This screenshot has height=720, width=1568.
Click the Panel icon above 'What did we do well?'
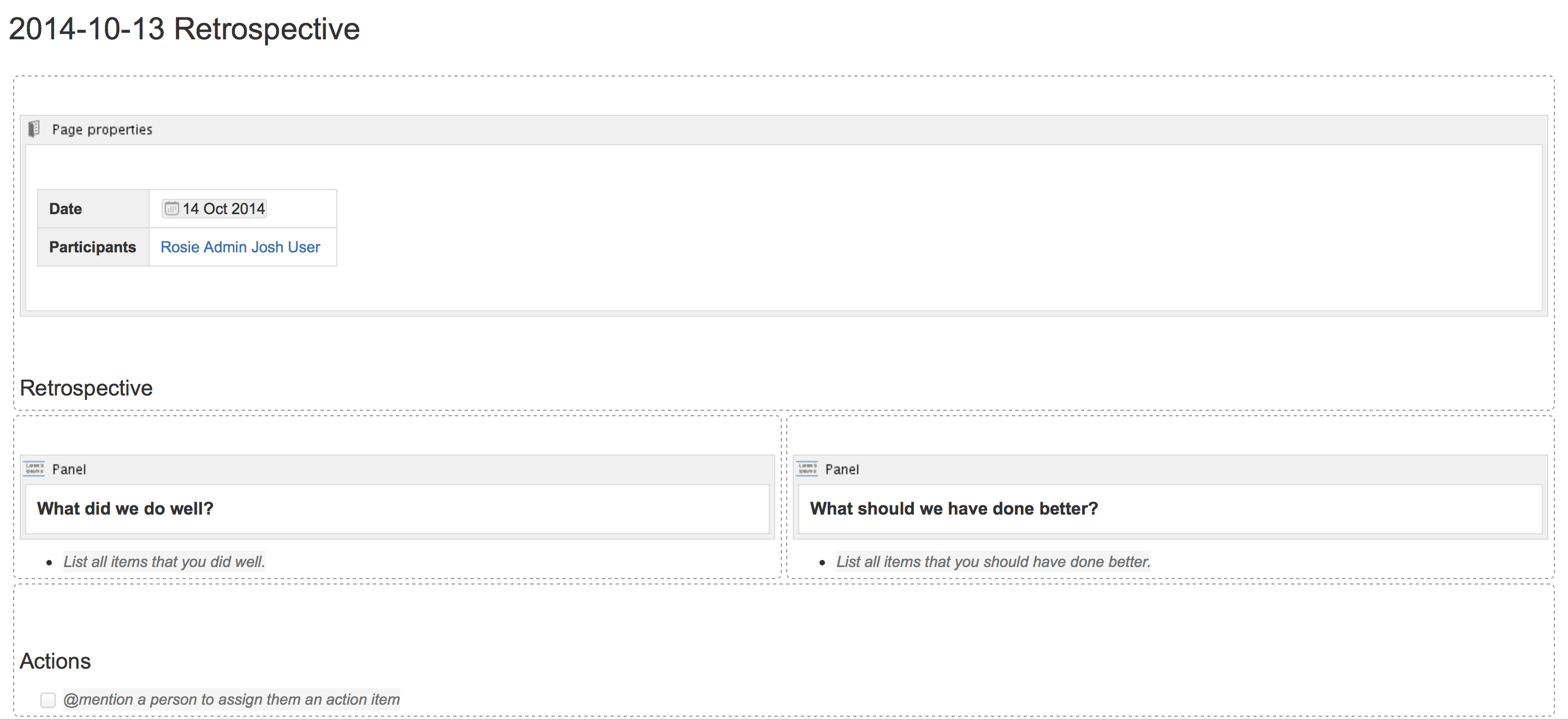[x=34, y=469]
